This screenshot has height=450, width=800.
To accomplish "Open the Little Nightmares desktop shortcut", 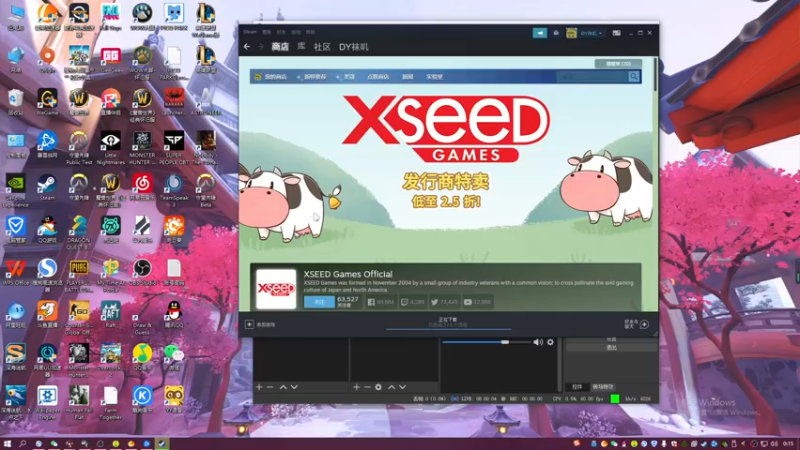I will click(x=111, y=148).
